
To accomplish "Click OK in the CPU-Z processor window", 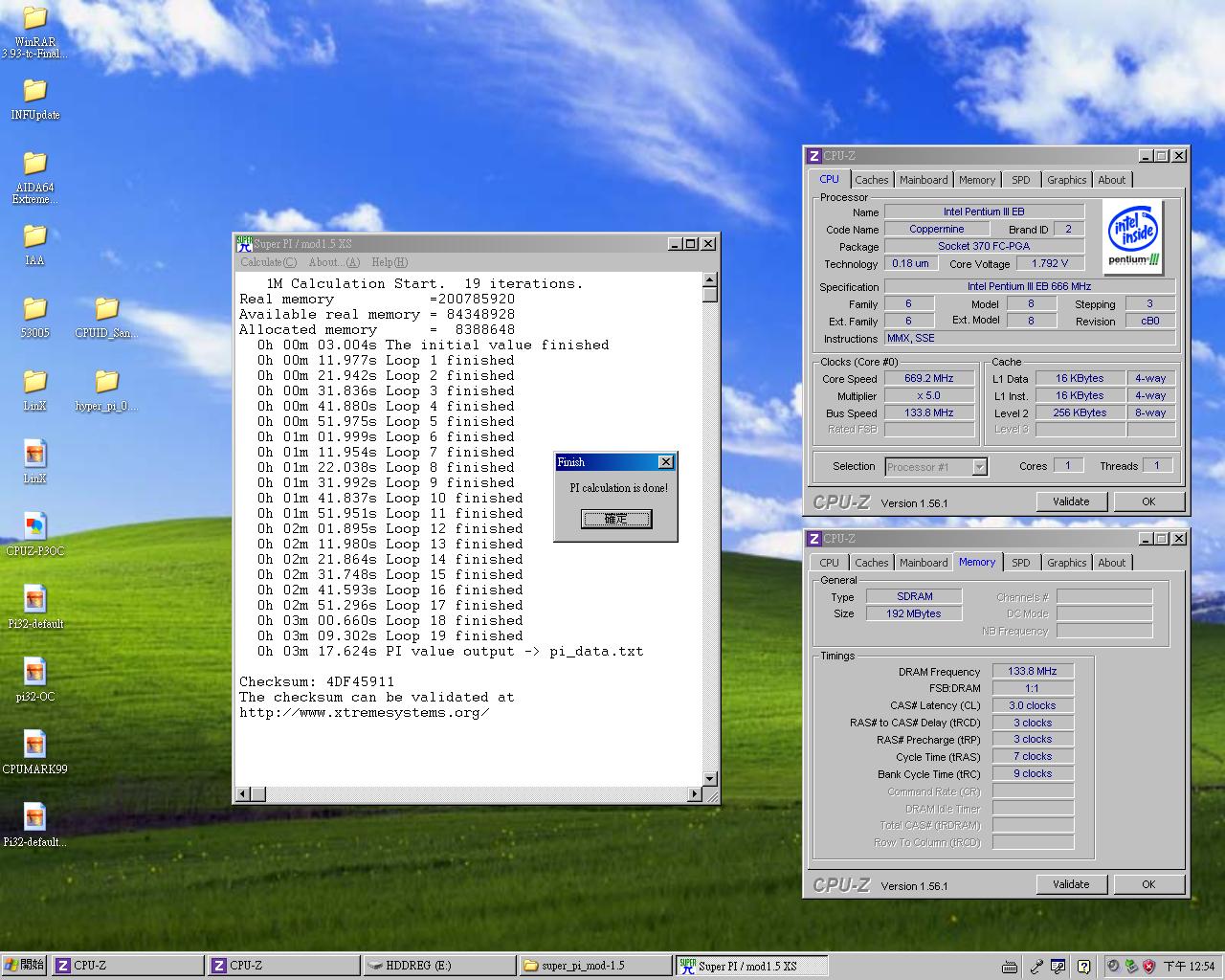I will click(x=1148, y=501).
